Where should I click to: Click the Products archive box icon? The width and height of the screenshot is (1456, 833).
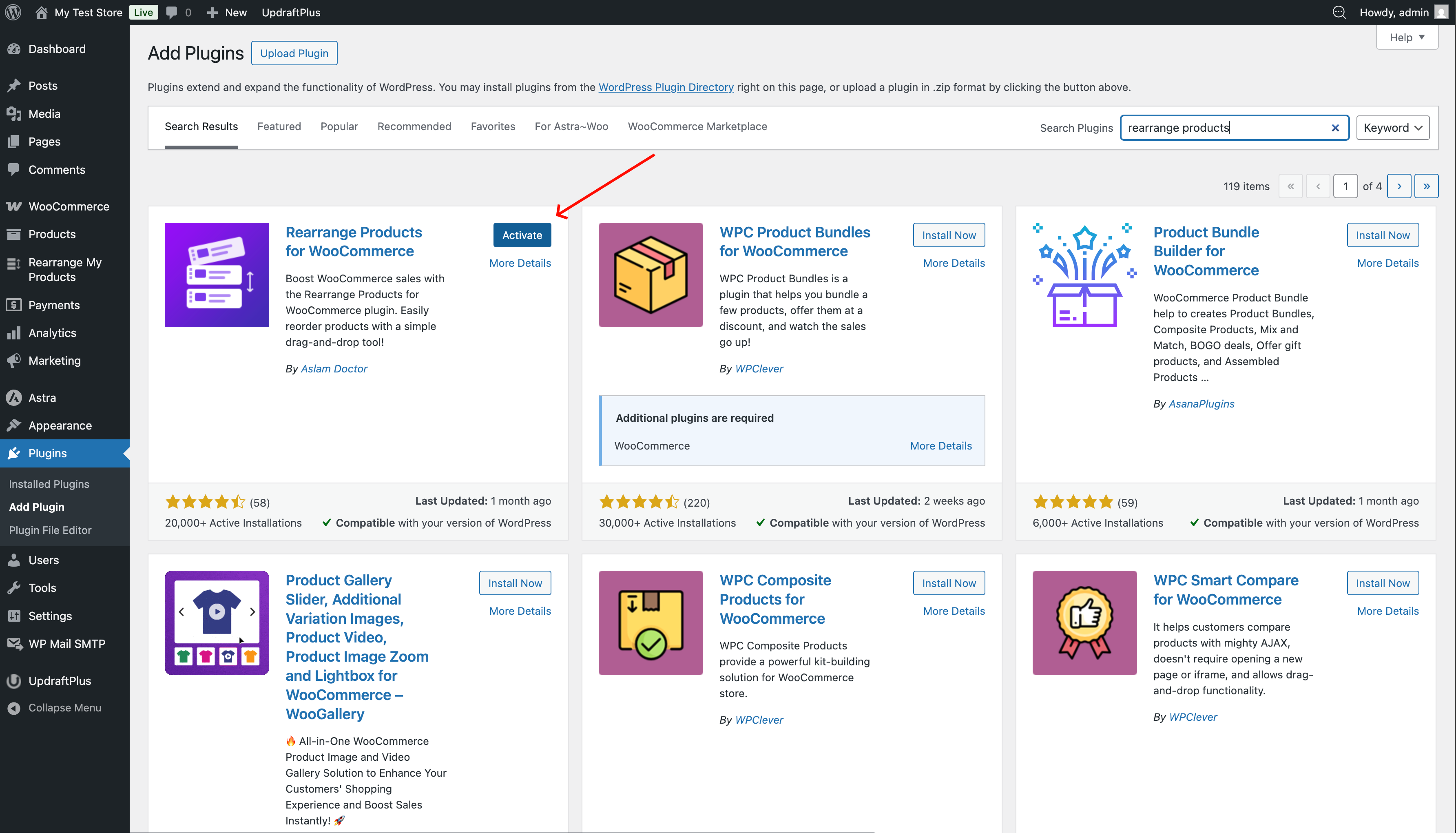(14, 235)
